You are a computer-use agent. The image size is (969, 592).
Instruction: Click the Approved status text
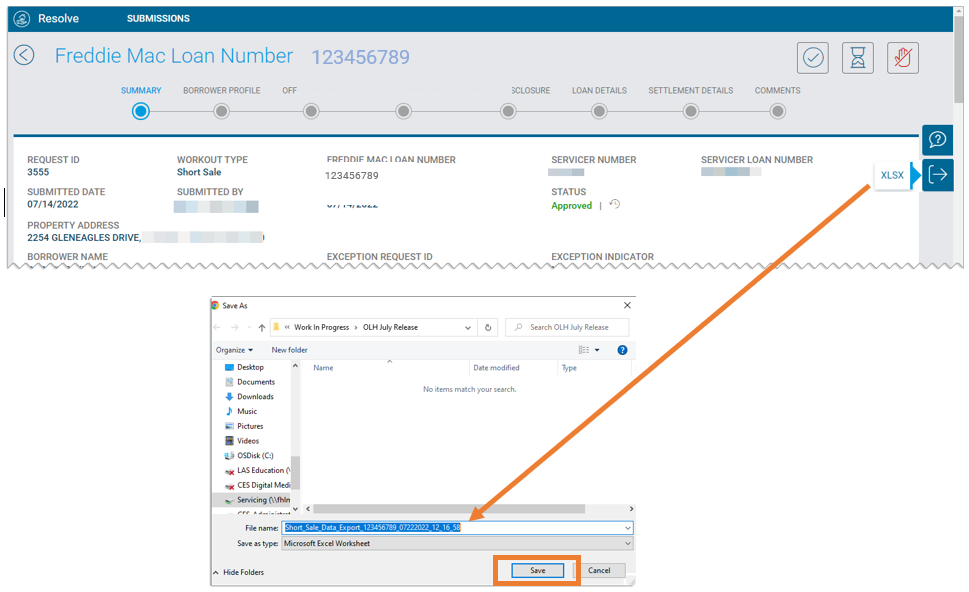coord(572,206)
